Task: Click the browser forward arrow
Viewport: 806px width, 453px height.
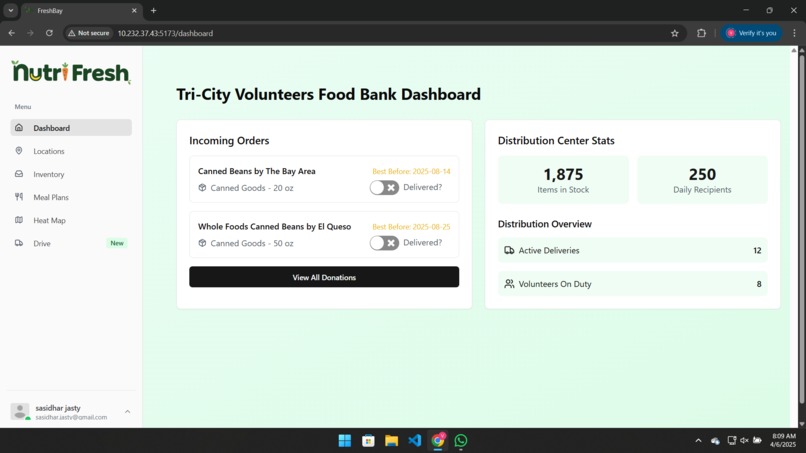Action: point(30,33)
